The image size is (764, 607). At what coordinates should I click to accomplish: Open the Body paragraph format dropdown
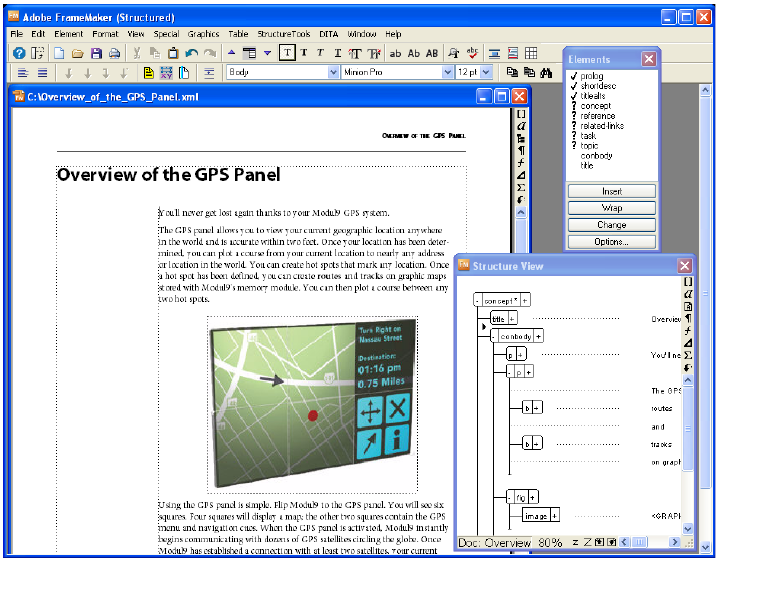click(x=333, y=72)
